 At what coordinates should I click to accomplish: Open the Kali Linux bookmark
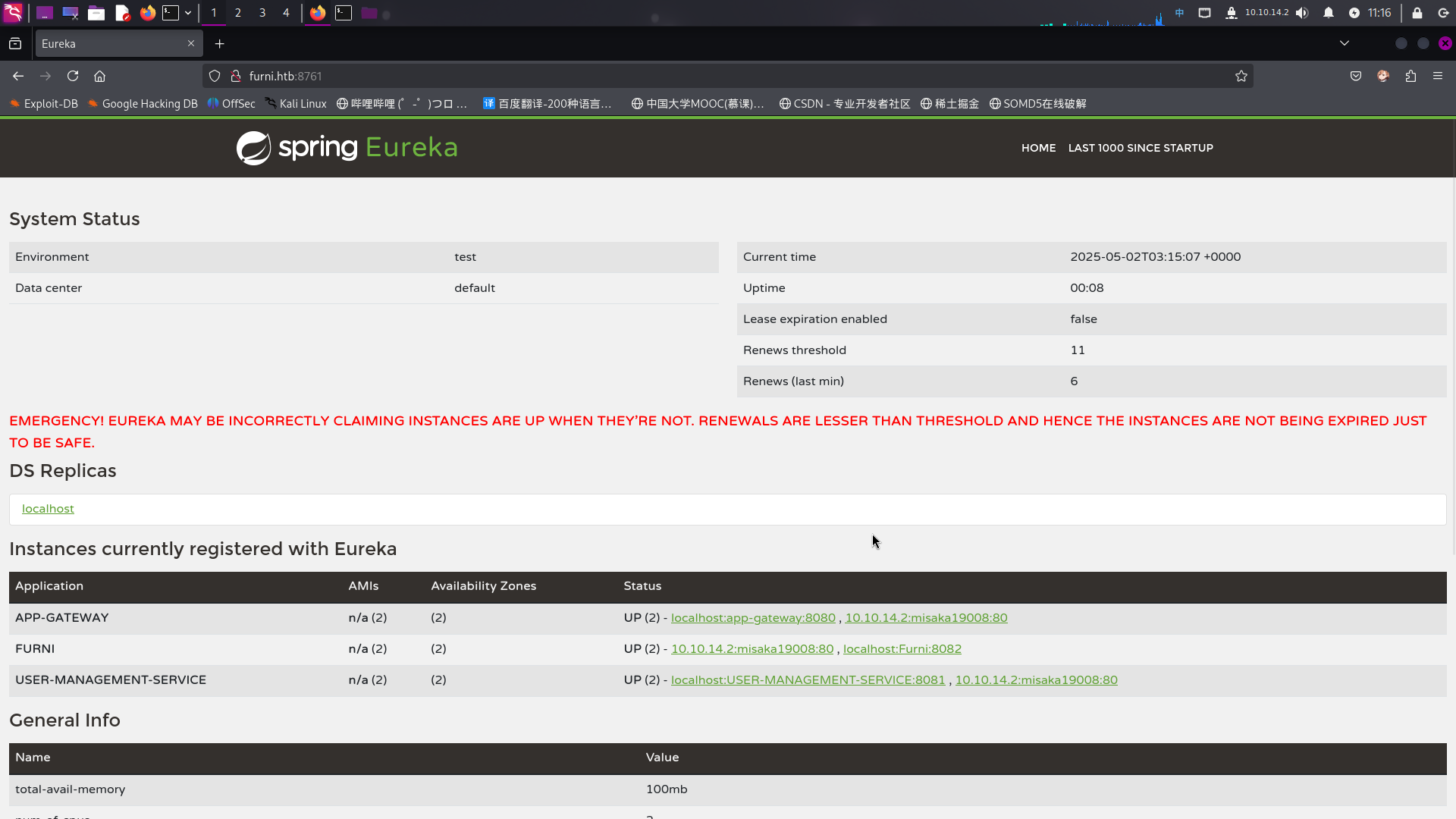pos(296,104)
